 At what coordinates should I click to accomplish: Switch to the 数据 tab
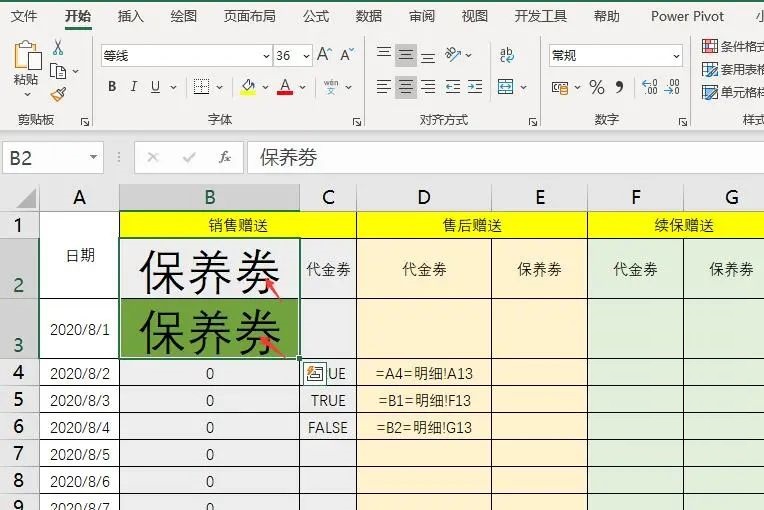point(368,17)
